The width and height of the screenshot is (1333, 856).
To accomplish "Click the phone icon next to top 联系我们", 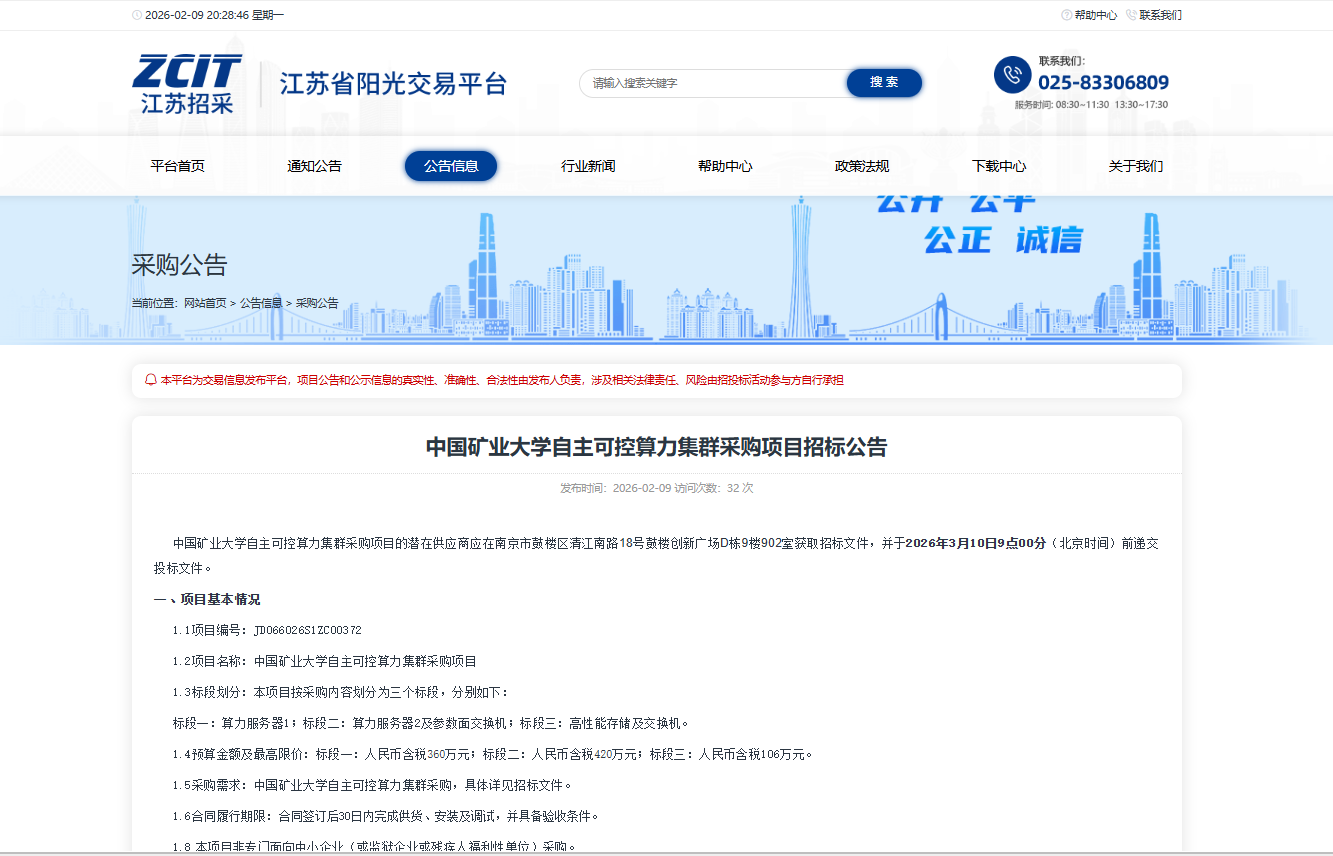I will pos(1131,15).
